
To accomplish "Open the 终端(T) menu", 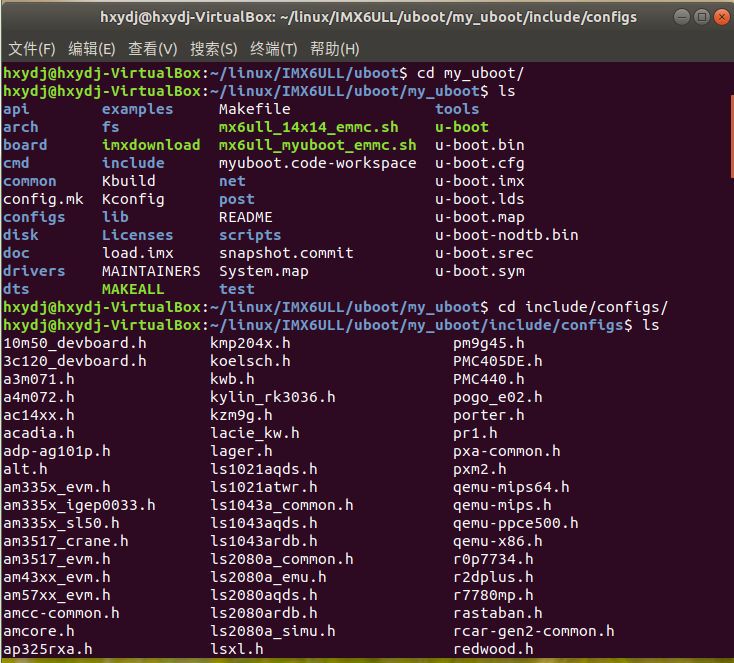I will click(273, 49).
